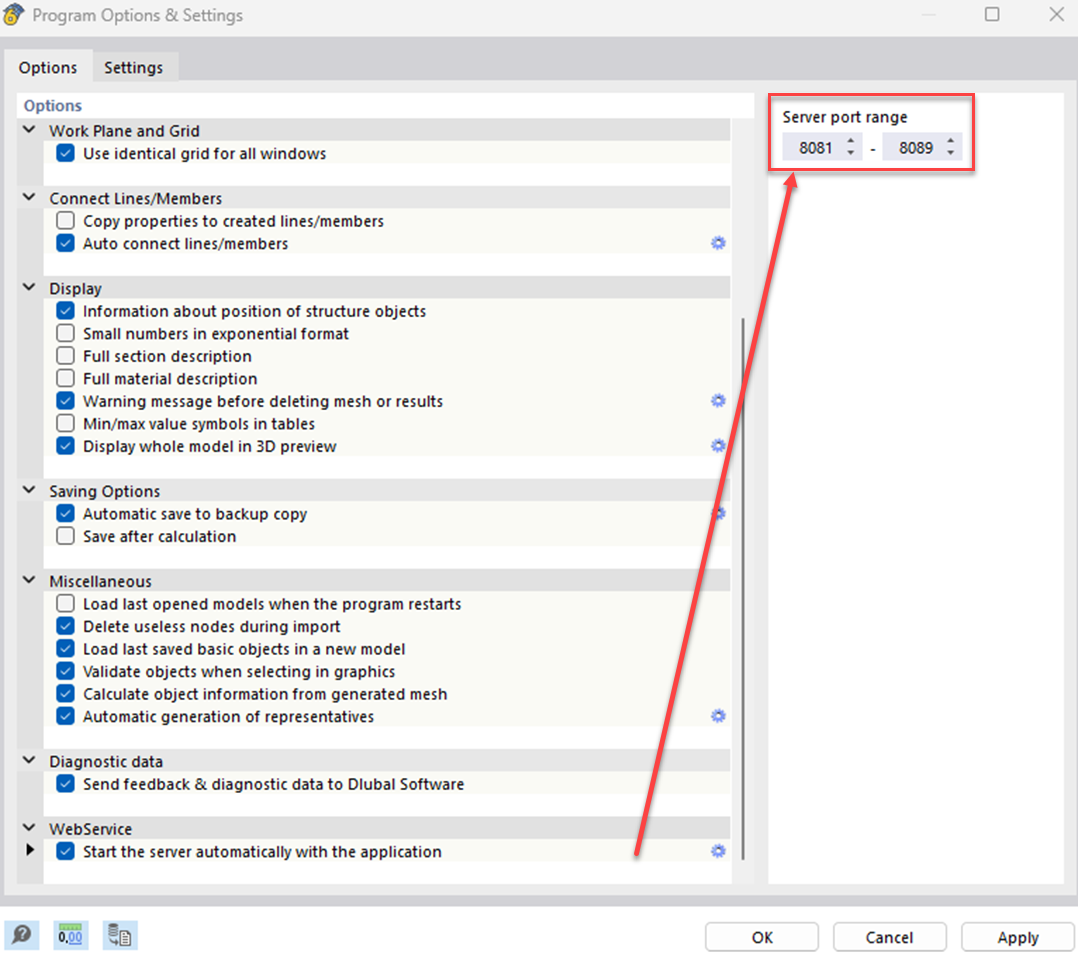This screenshot has width=1078, height=960.
Task: Click the gear icon beside WebService section
Action: point(718,851)
